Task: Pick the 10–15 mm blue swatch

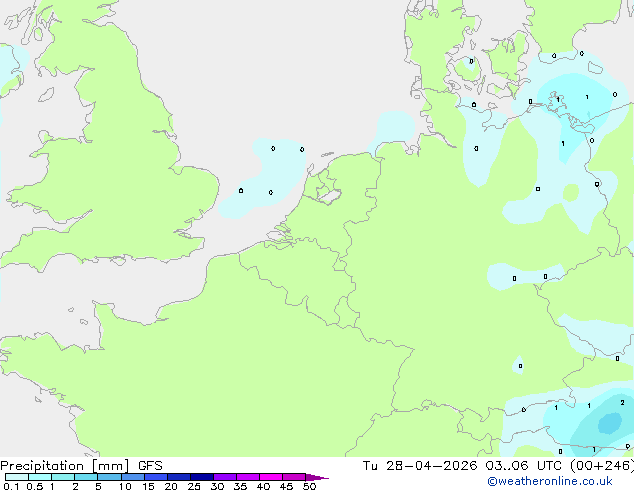Action: coord(132,477)
